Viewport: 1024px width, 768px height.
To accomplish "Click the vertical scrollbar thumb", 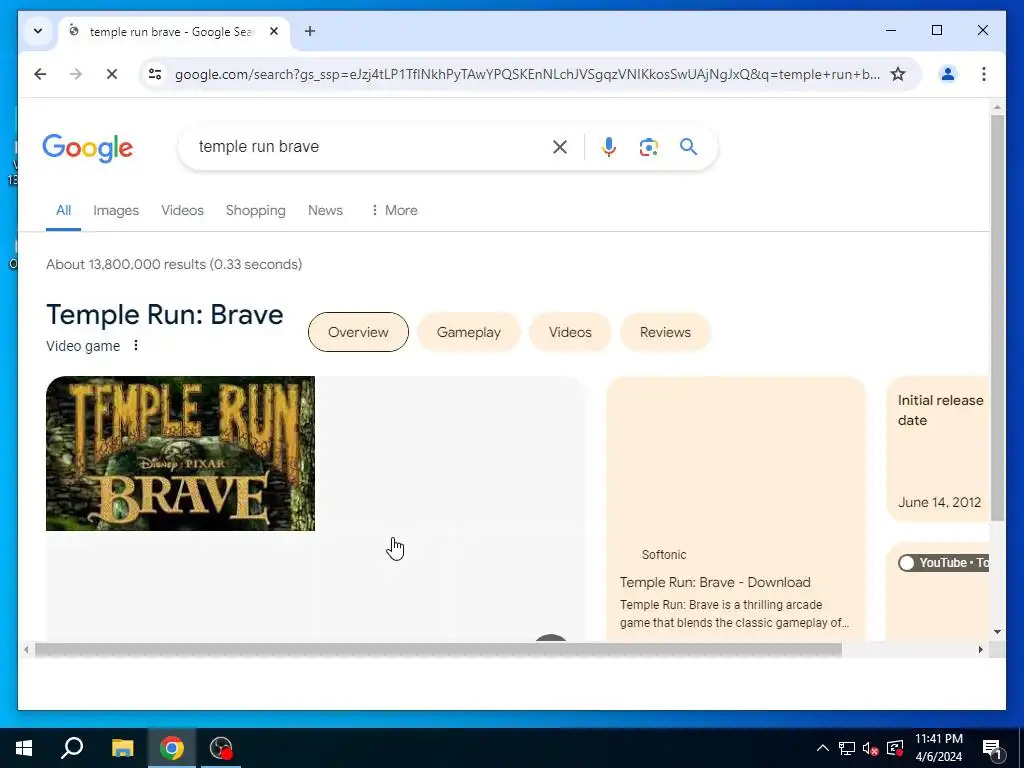I will click(x=997, y=317).
